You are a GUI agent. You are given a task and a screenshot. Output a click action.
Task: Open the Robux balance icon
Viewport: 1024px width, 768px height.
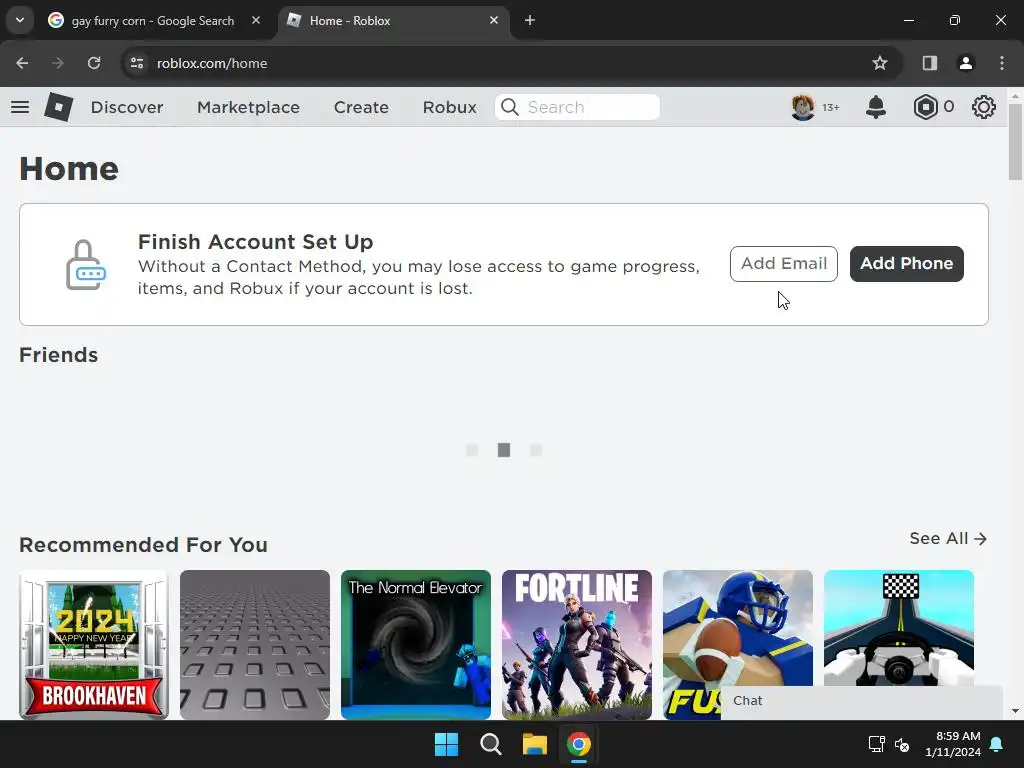tap(925, 107)
